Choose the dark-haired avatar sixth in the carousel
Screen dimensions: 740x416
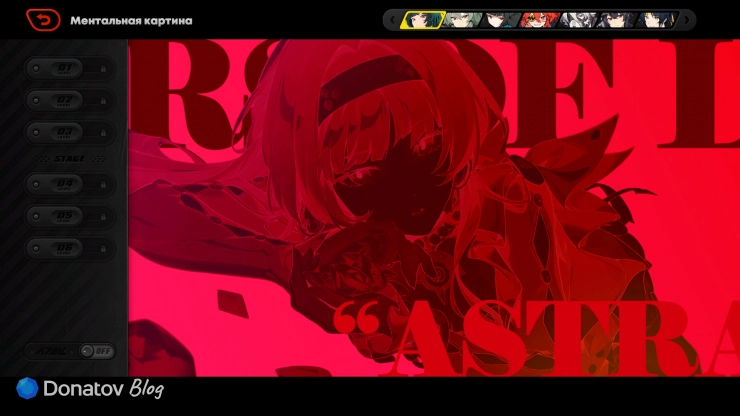[x=617, y=20]
